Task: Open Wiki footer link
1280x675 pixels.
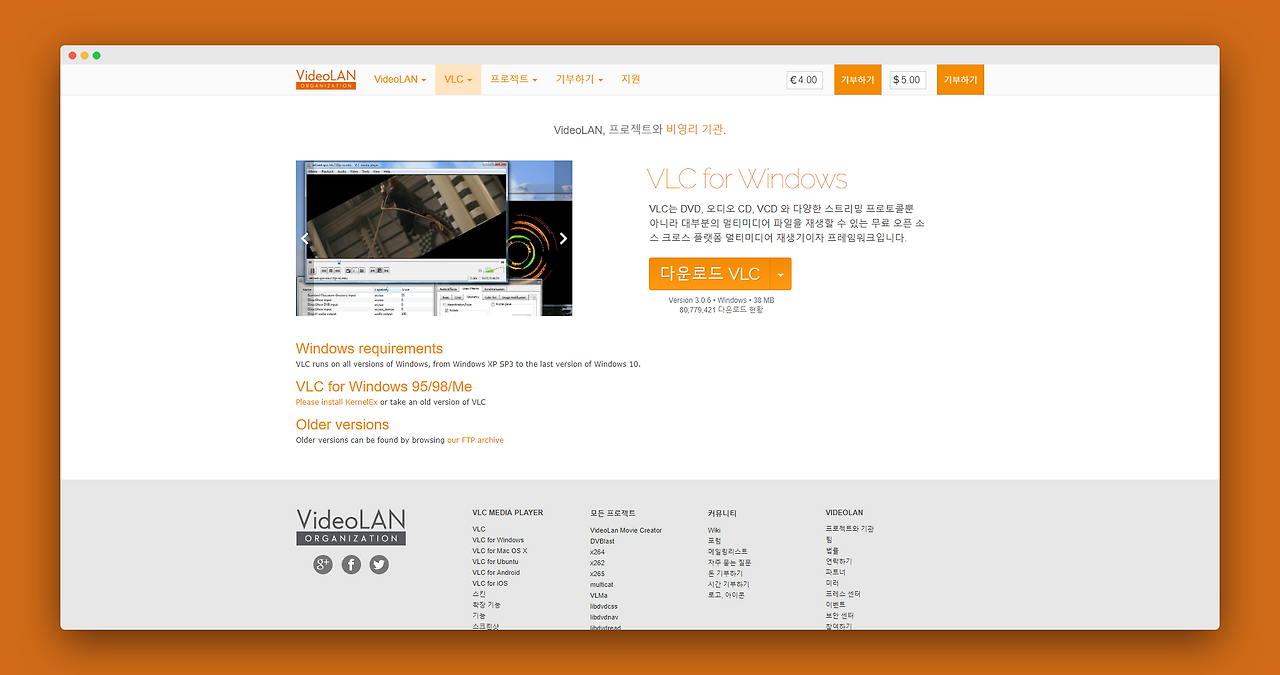Action: (x=714, y=530)
